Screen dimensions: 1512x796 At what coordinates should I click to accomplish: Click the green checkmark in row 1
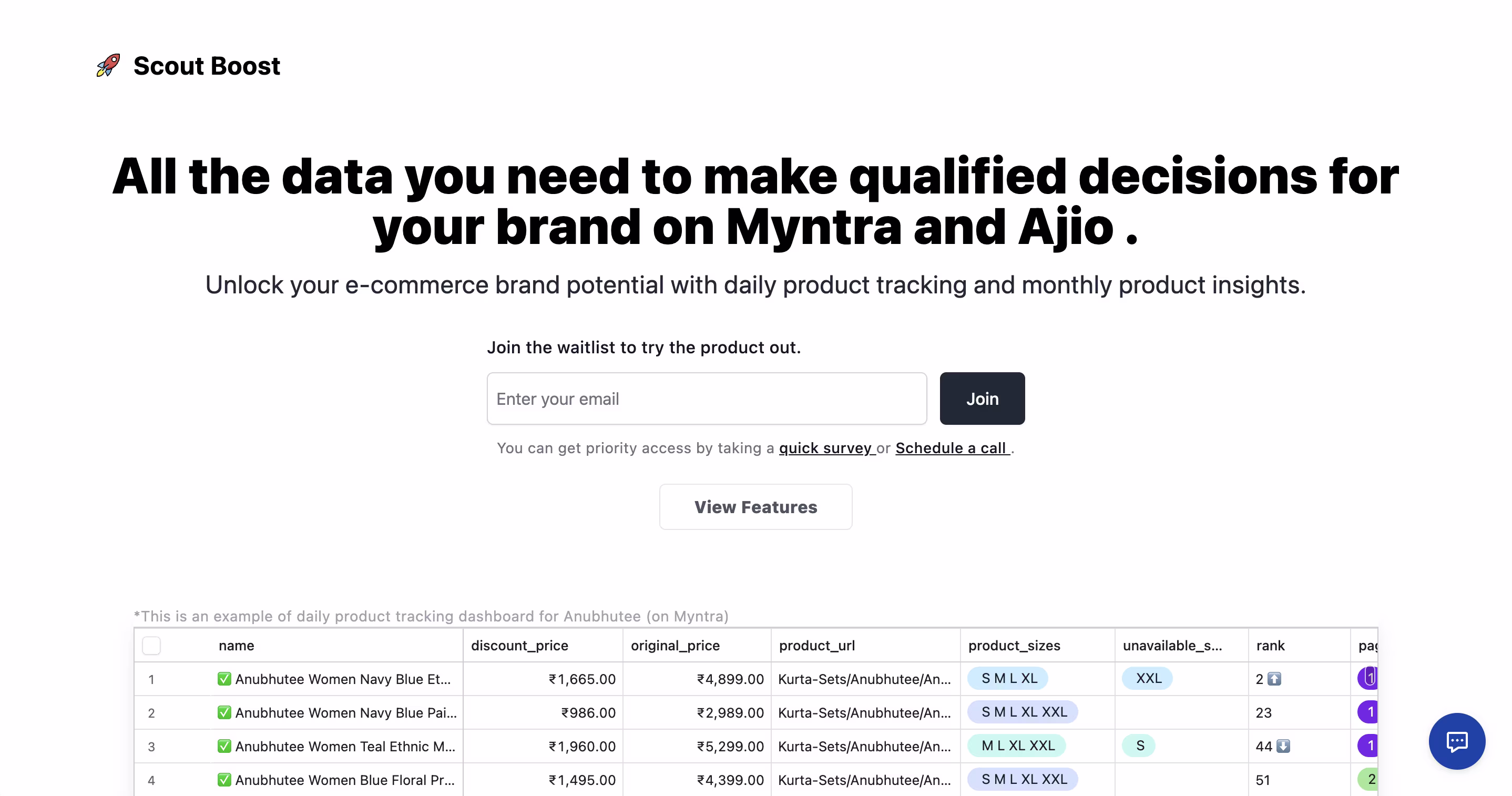tap(224, 679)
